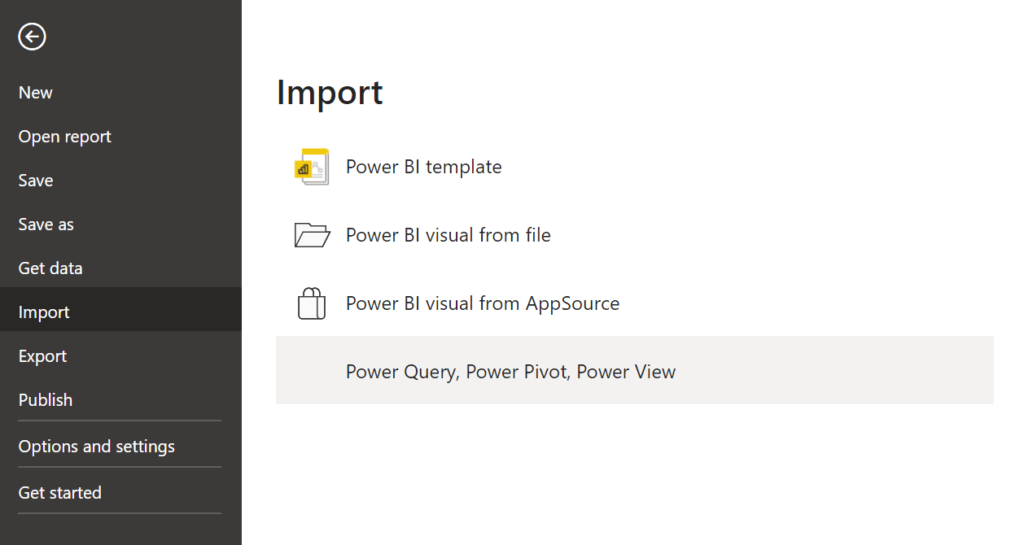
Task: Select New in the sidebar
Action: point(36,93)
